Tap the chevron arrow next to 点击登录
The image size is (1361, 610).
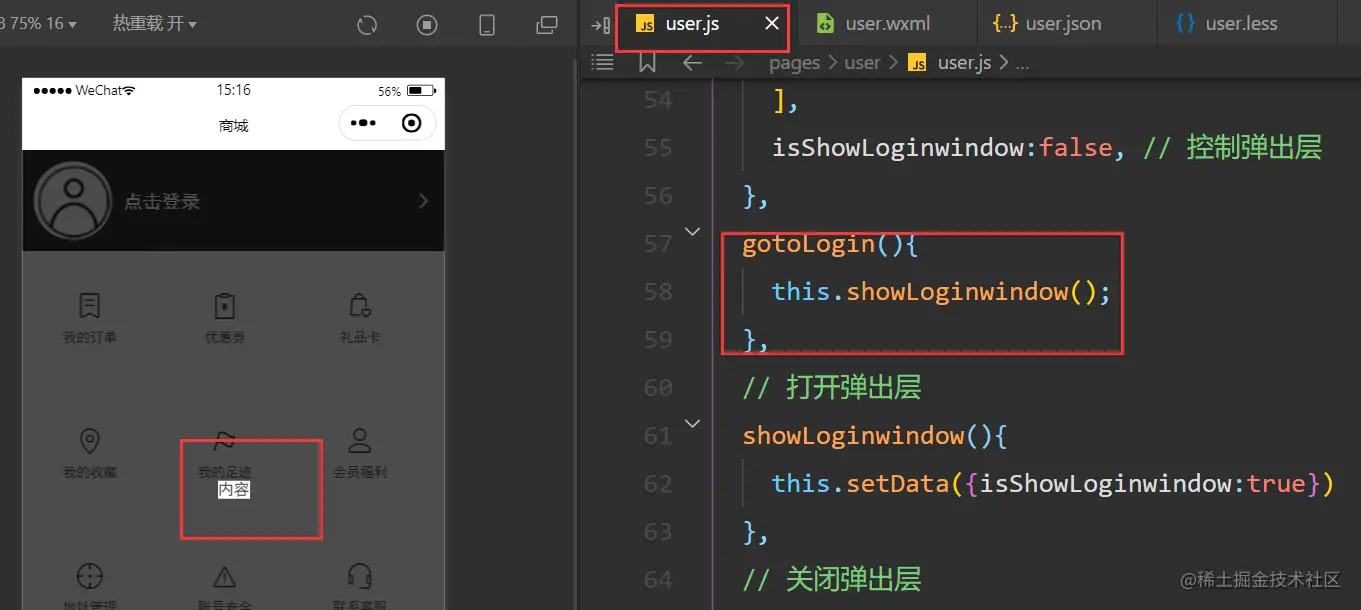pos(423,201)
